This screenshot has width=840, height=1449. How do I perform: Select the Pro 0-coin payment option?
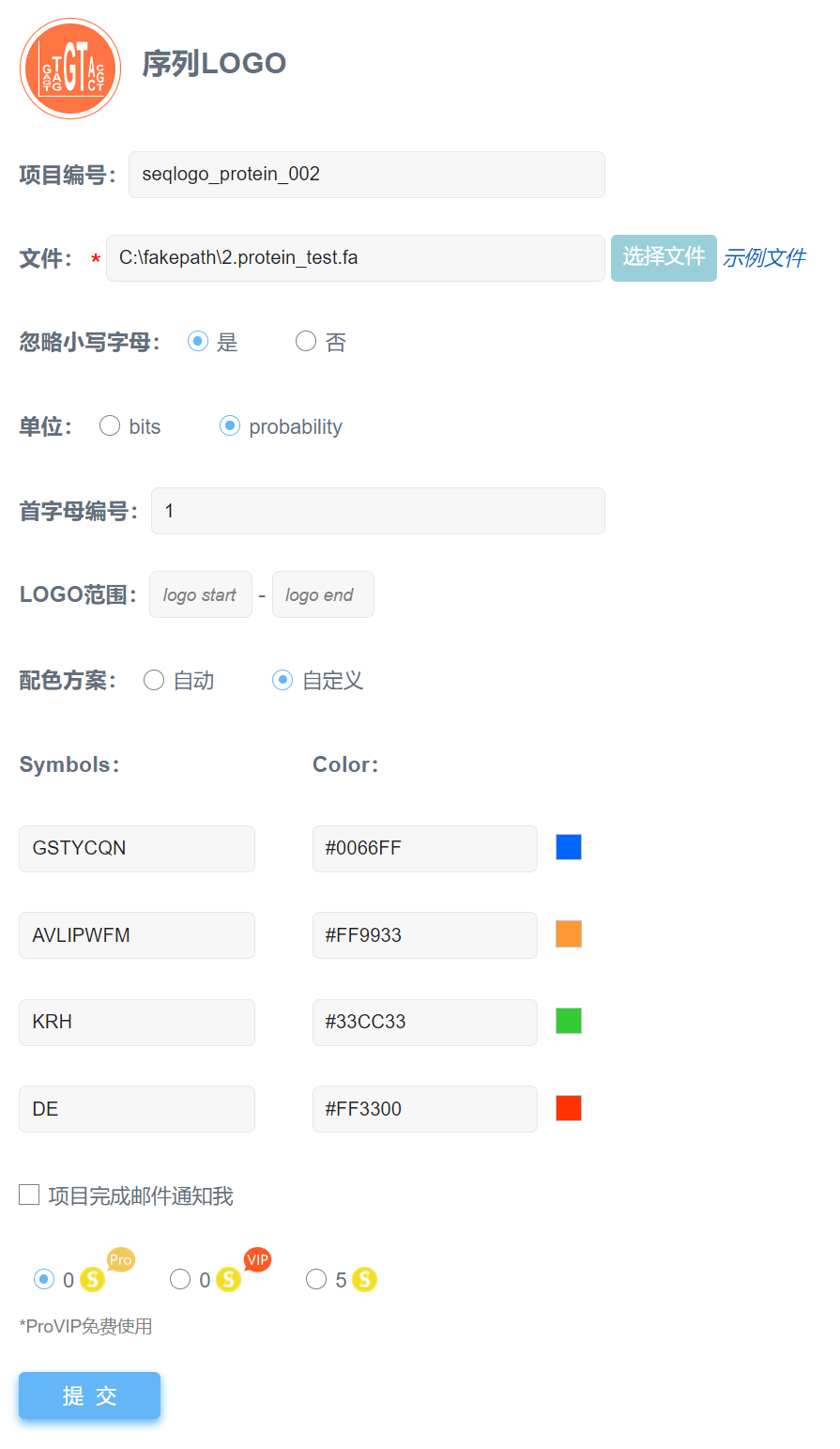click(x=43, y=1279)
